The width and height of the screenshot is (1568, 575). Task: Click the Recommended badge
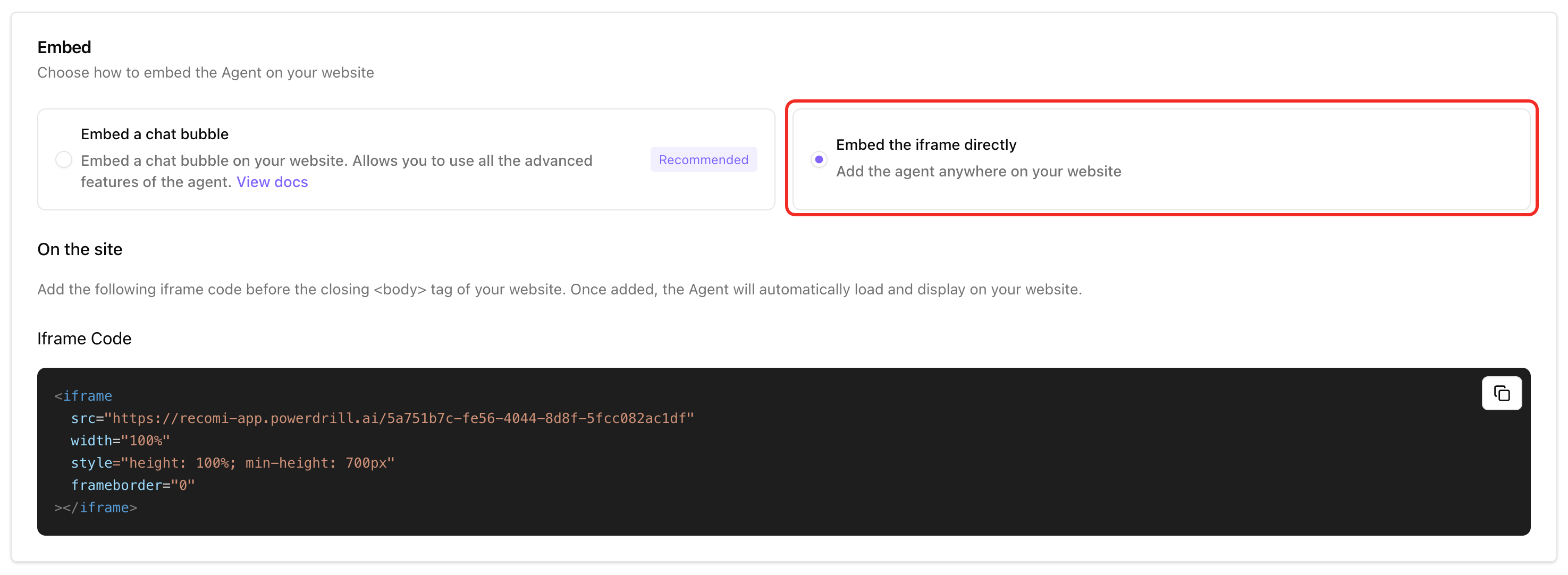point(703,160)
